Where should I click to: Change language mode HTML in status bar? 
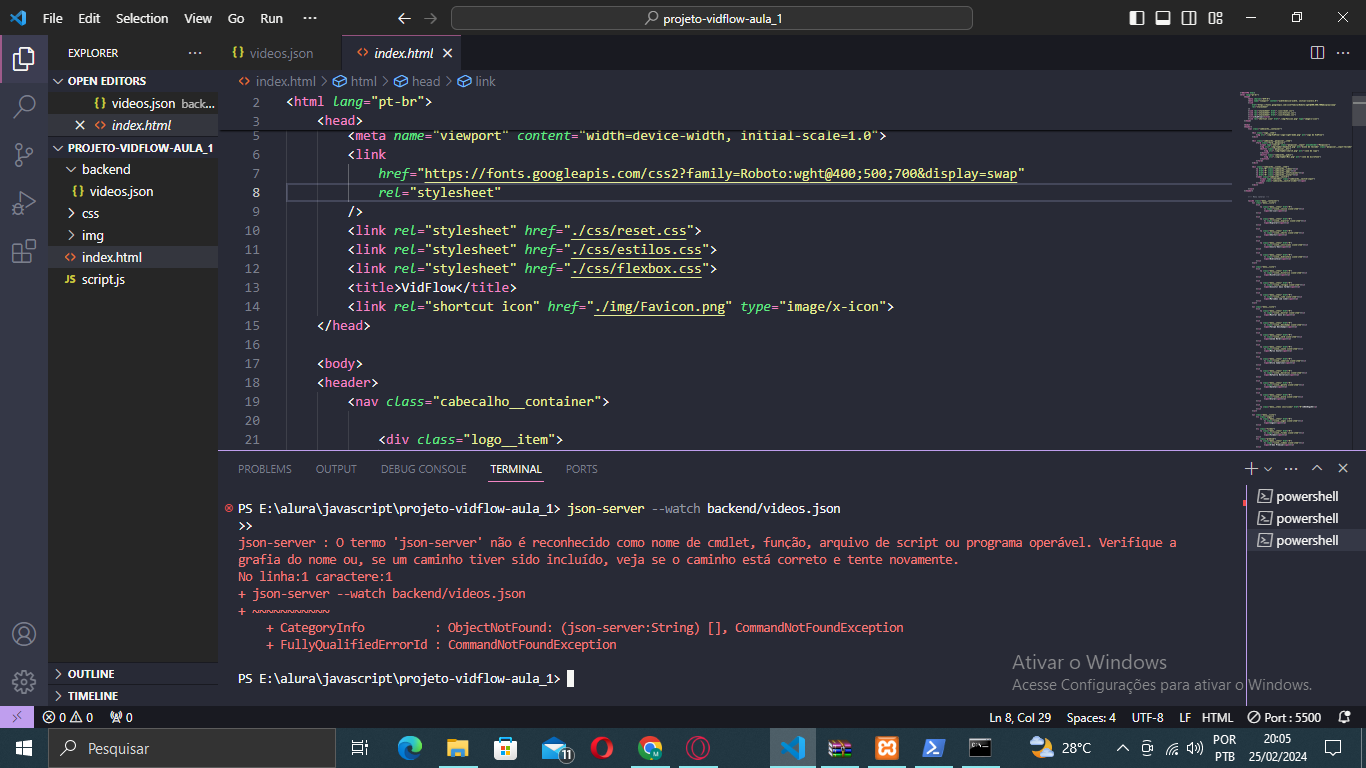(1217, 717)
